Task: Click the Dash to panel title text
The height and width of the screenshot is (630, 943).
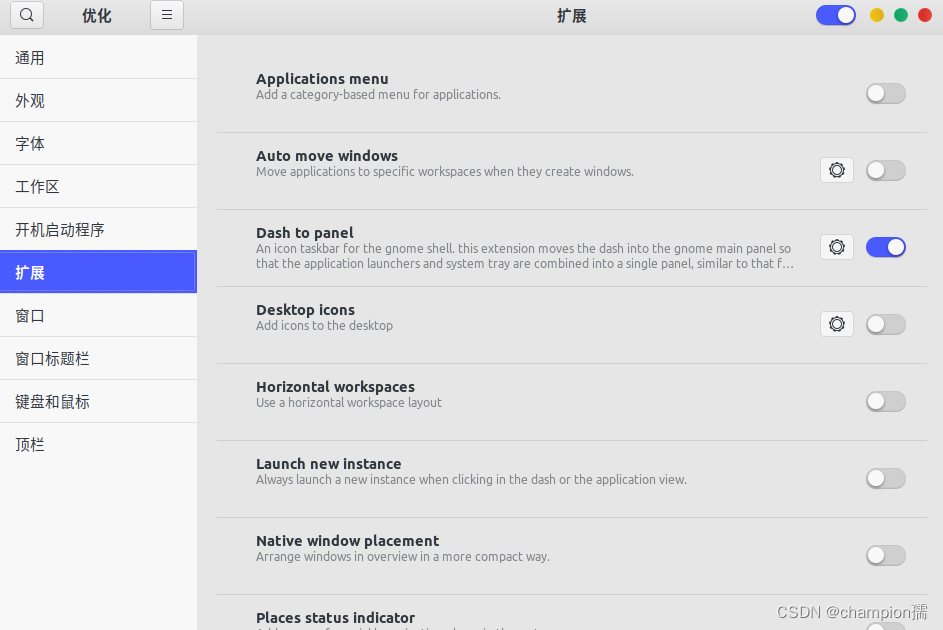Action: click(x=305, y=233)
